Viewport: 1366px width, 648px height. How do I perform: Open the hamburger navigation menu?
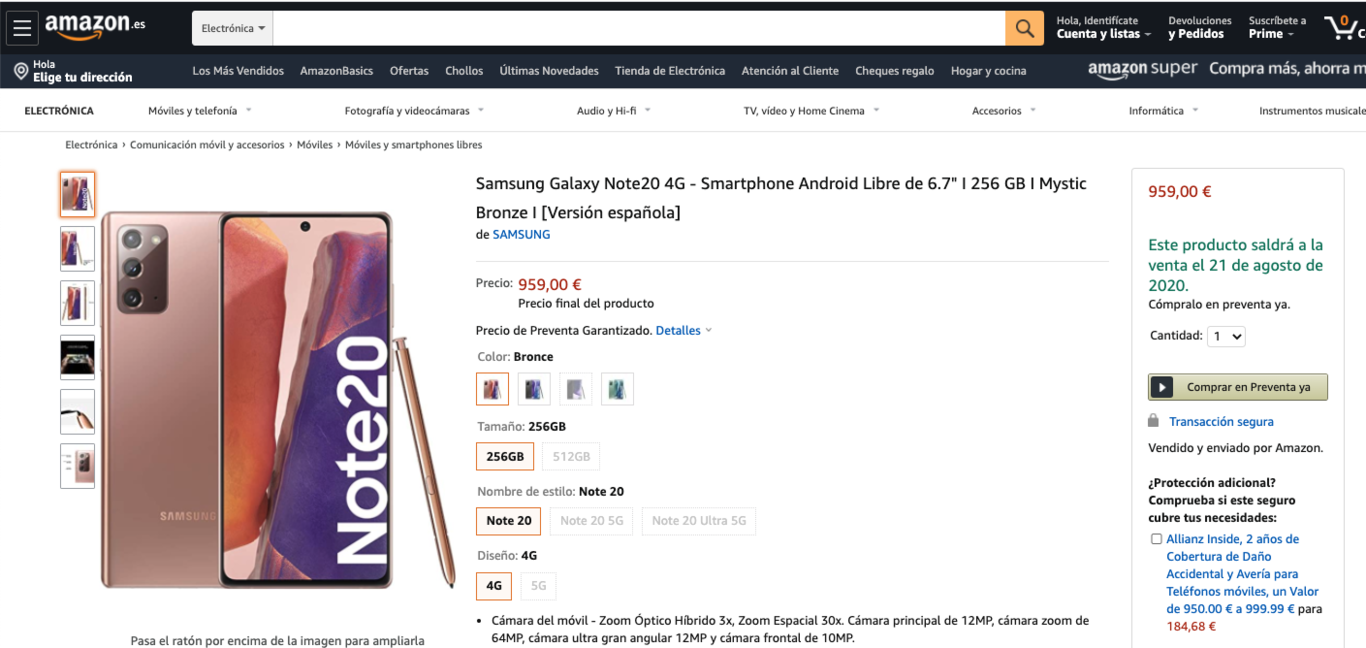(x=22, y=27)
